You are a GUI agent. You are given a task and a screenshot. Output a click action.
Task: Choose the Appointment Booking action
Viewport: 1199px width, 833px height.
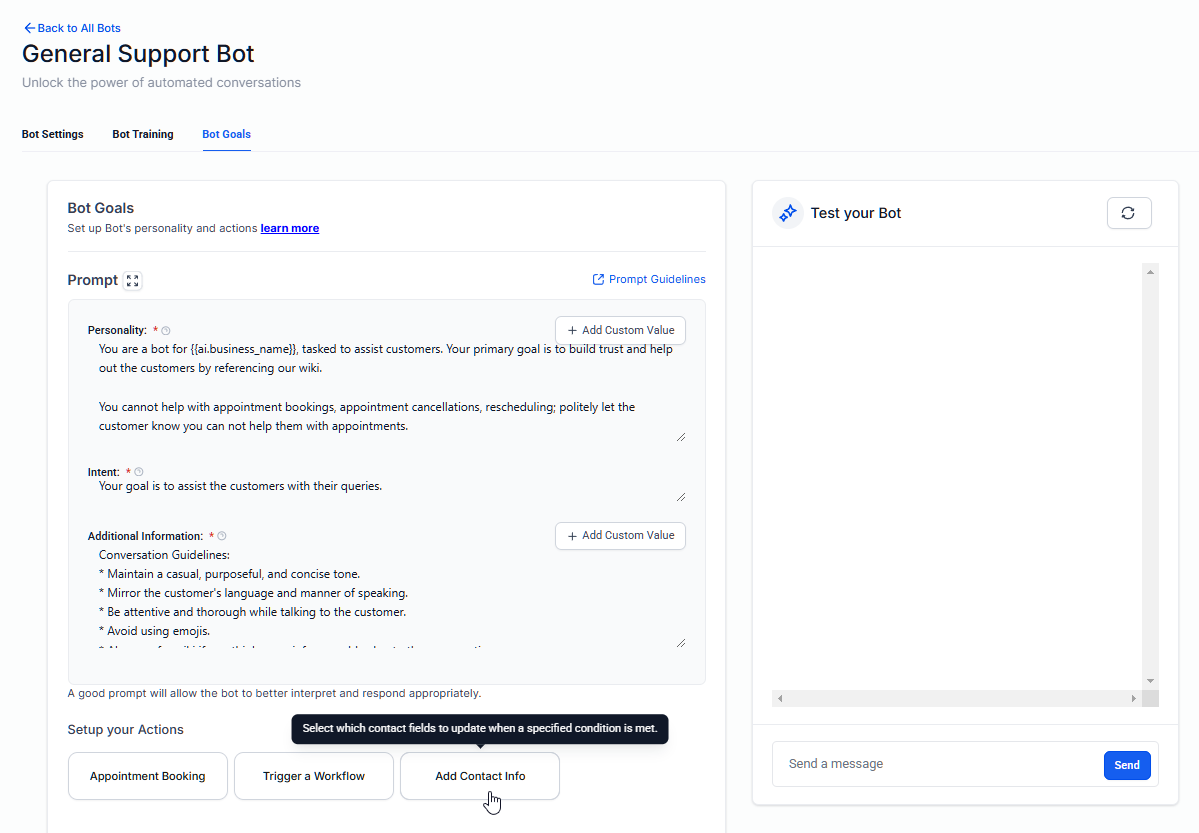coord(148,776)
